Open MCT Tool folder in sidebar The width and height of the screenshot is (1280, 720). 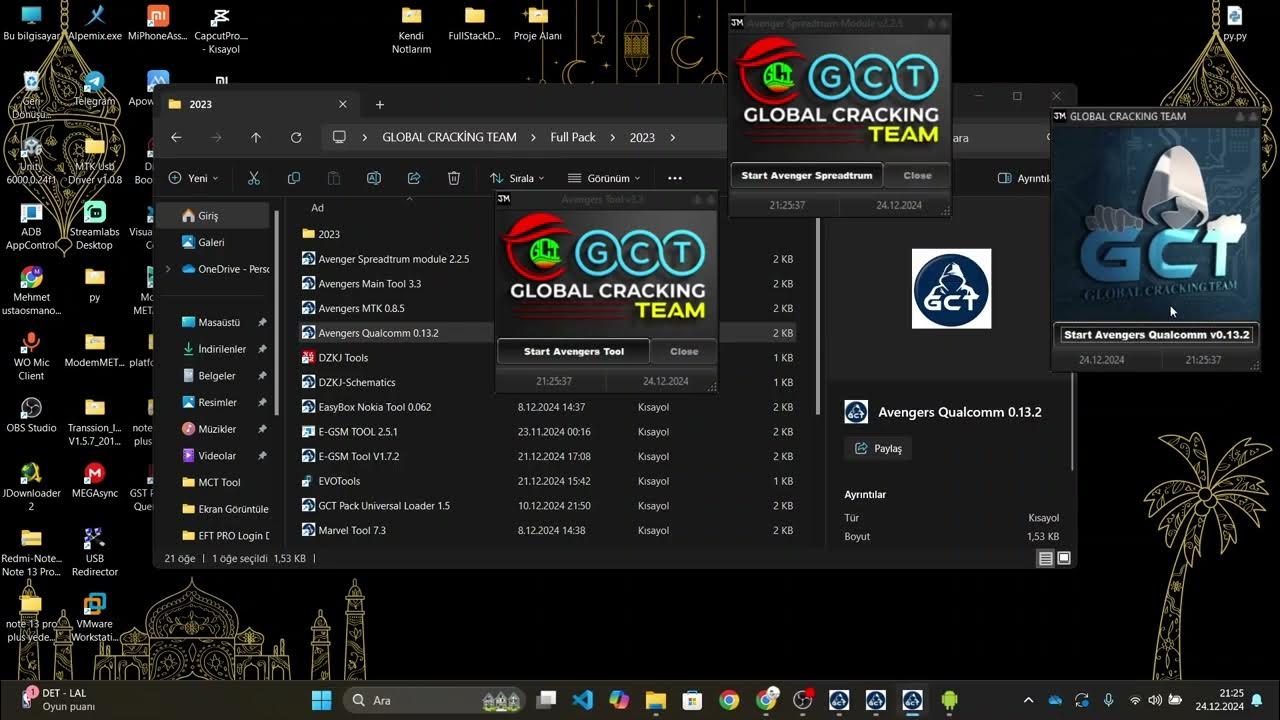point(218,482)
